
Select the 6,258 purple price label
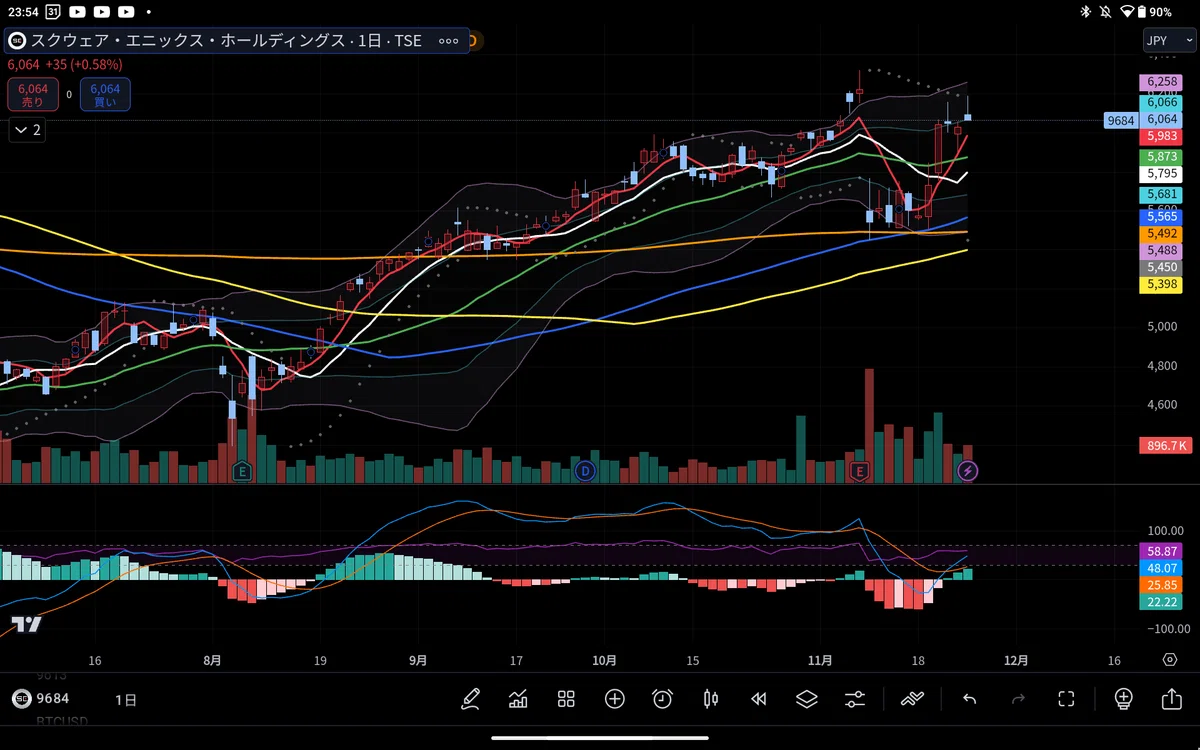pyautogui.click(x=1162, y=81)
